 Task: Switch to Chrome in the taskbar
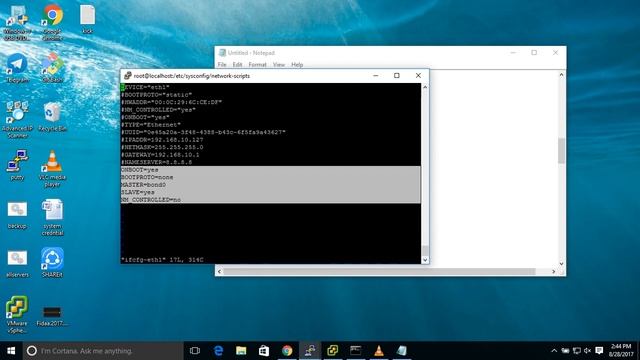click(287, 351)
